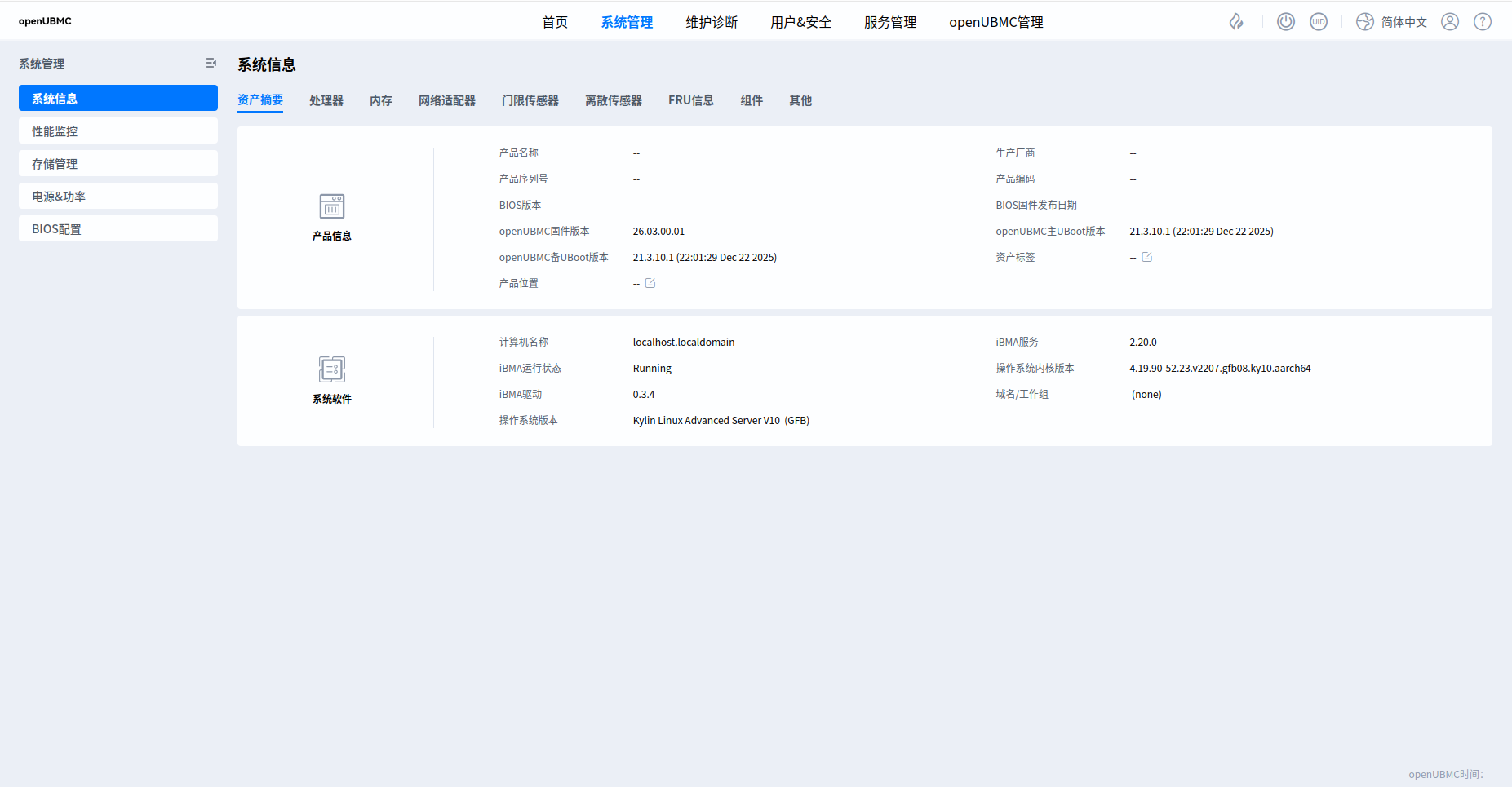Viewport: 1512px width, 787px height.
Task: Open the 简体中文 language selector
Action: tap(1392, 22)
